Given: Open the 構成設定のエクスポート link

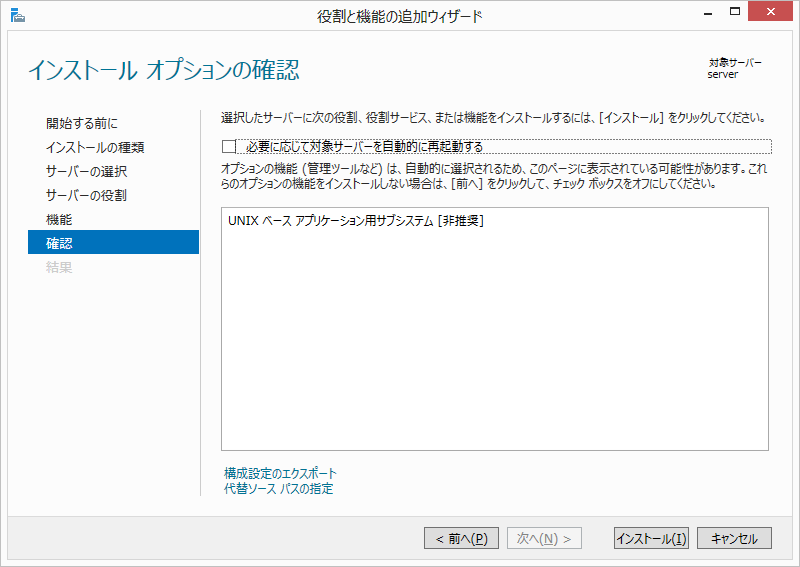Looking at the screenshot, I should click(281, 473).
